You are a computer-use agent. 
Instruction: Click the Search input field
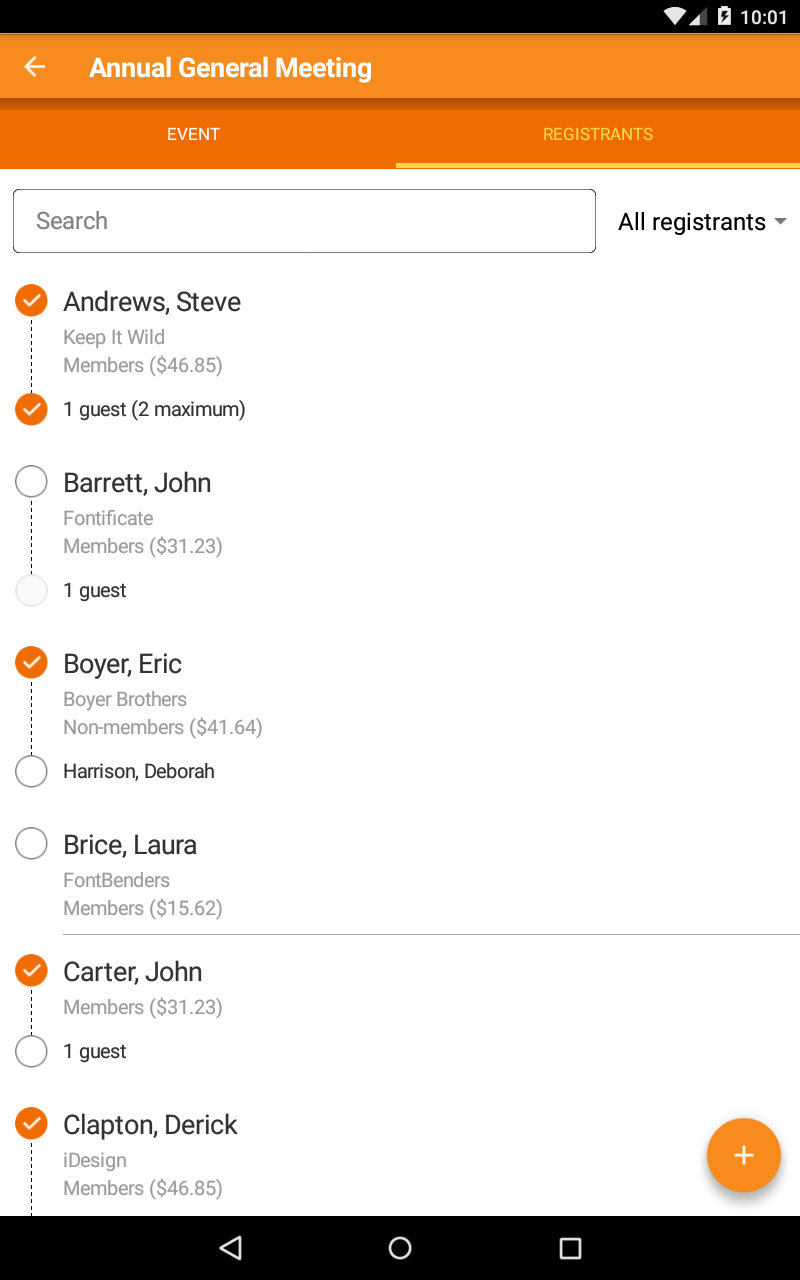click(304, 221)
